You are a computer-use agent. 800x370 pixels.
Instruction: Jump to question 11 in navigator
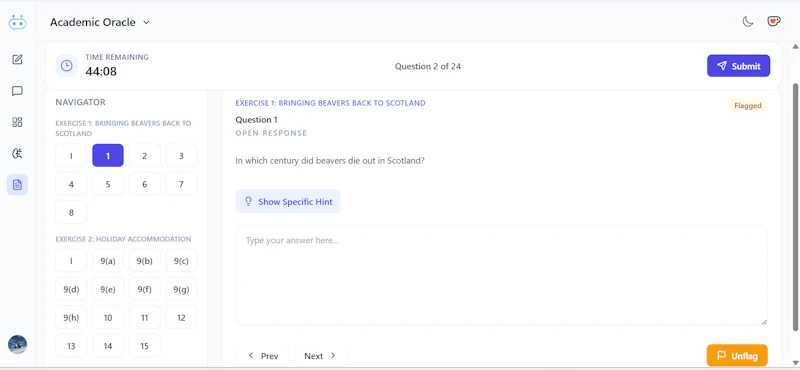point(144,317)
